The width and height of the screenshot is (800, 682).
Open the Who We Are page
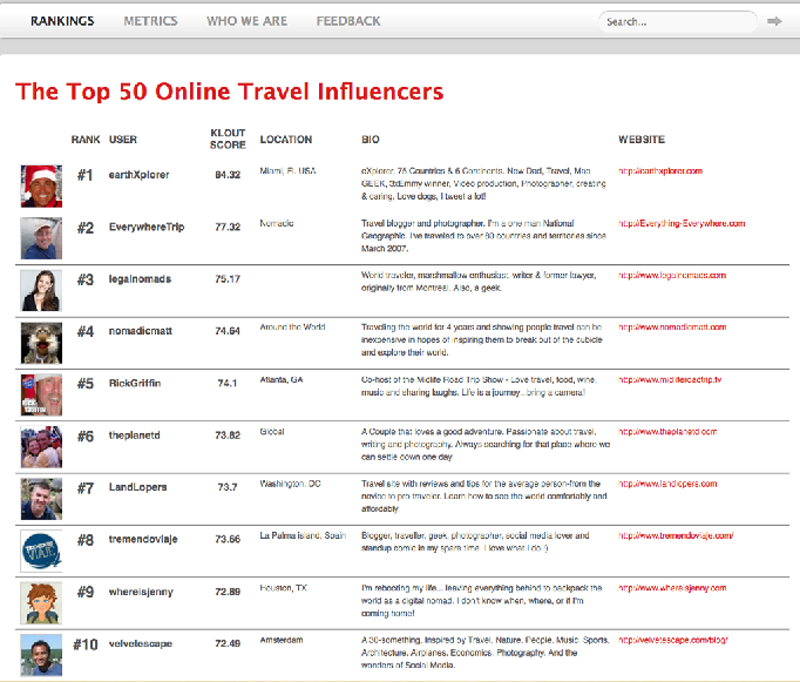tap(246, 21)
